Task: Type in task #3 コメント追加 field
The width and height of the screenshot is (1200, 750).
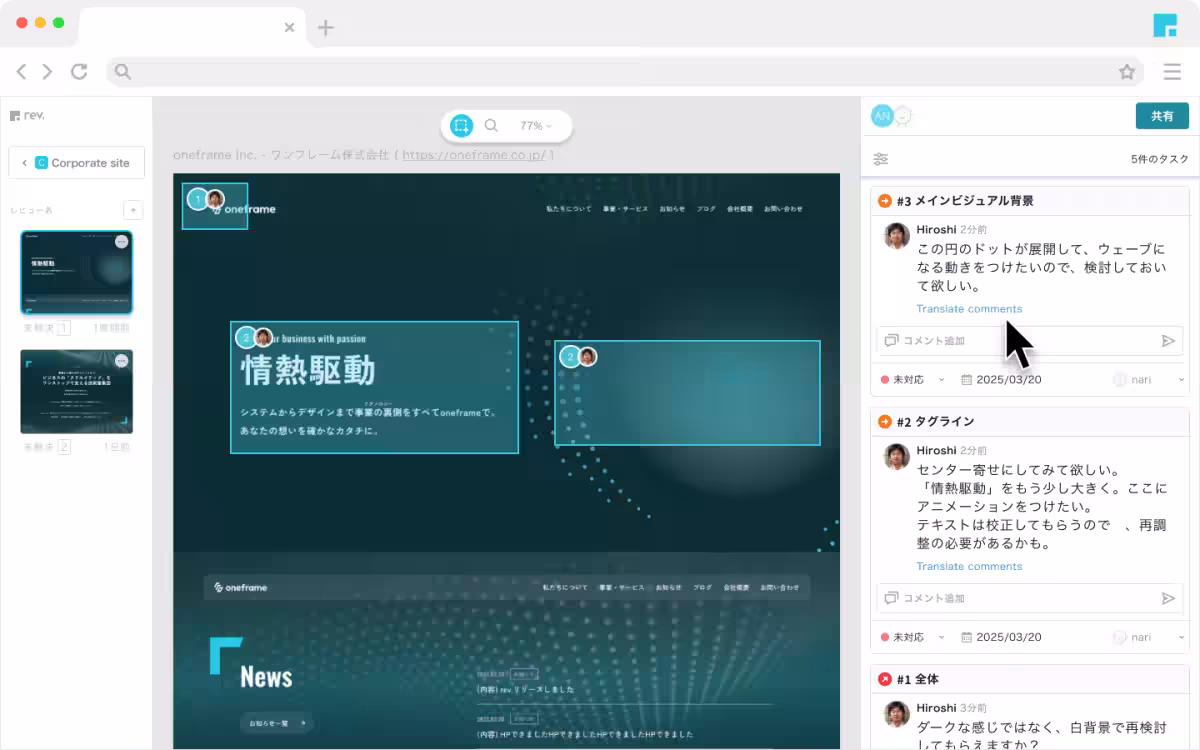Action: pos(1020,341)
